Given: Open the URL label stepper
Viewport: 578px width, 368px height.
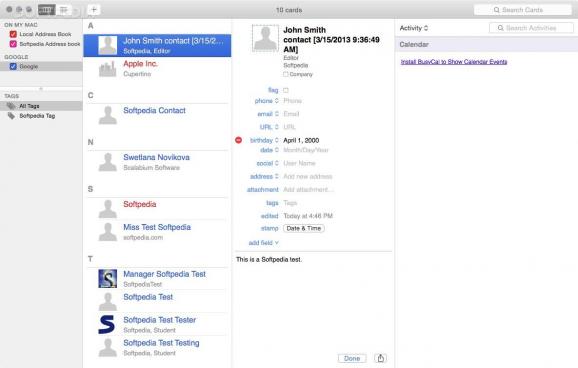Looking at the screenshot, I should pyautogui.click(x=276, y=127).
